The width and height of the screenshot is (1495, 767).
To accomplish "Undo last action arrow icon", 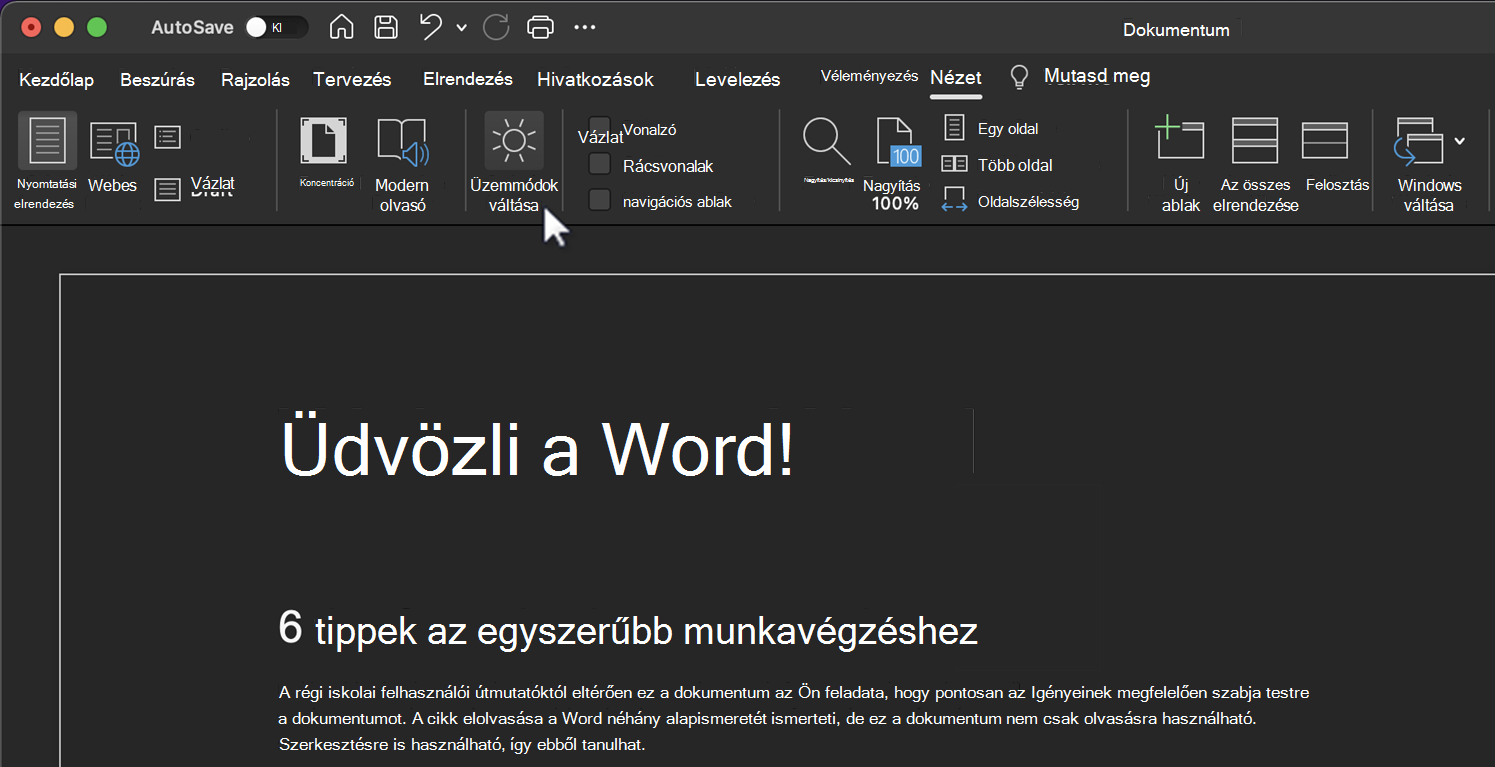I will point(431,27).
